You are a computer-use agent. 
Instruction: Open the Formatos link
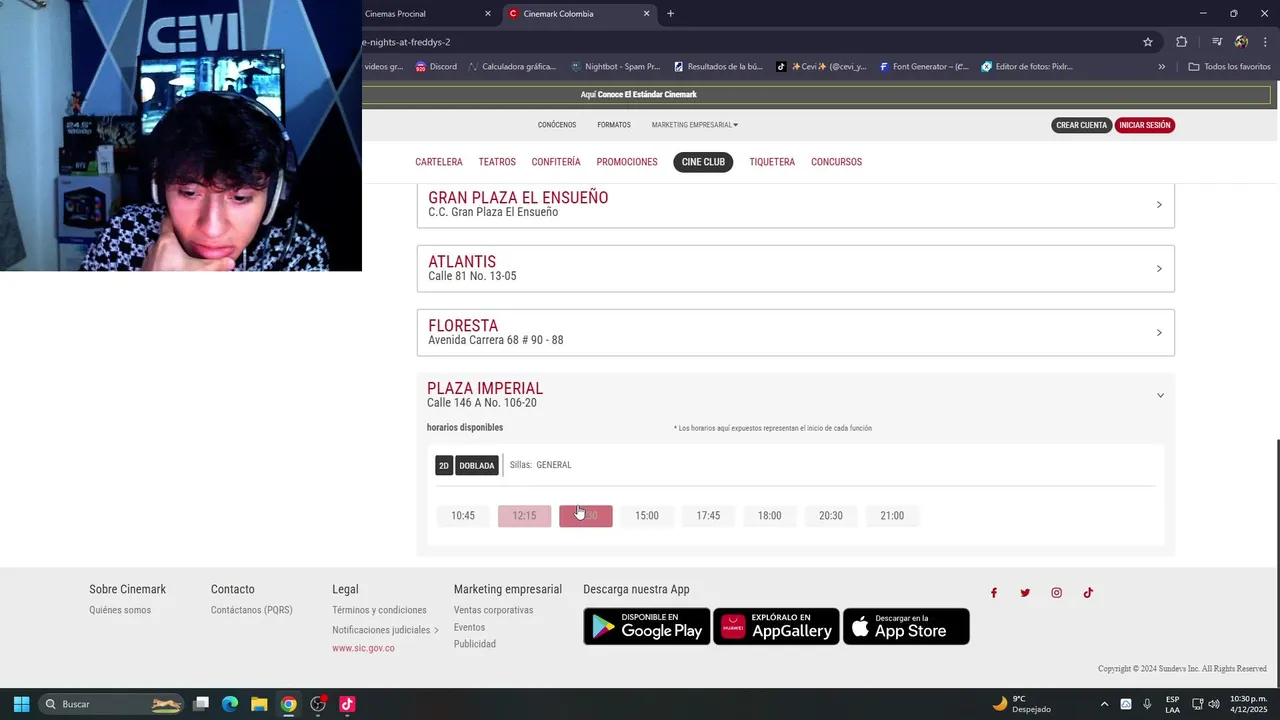coord(614,125)
